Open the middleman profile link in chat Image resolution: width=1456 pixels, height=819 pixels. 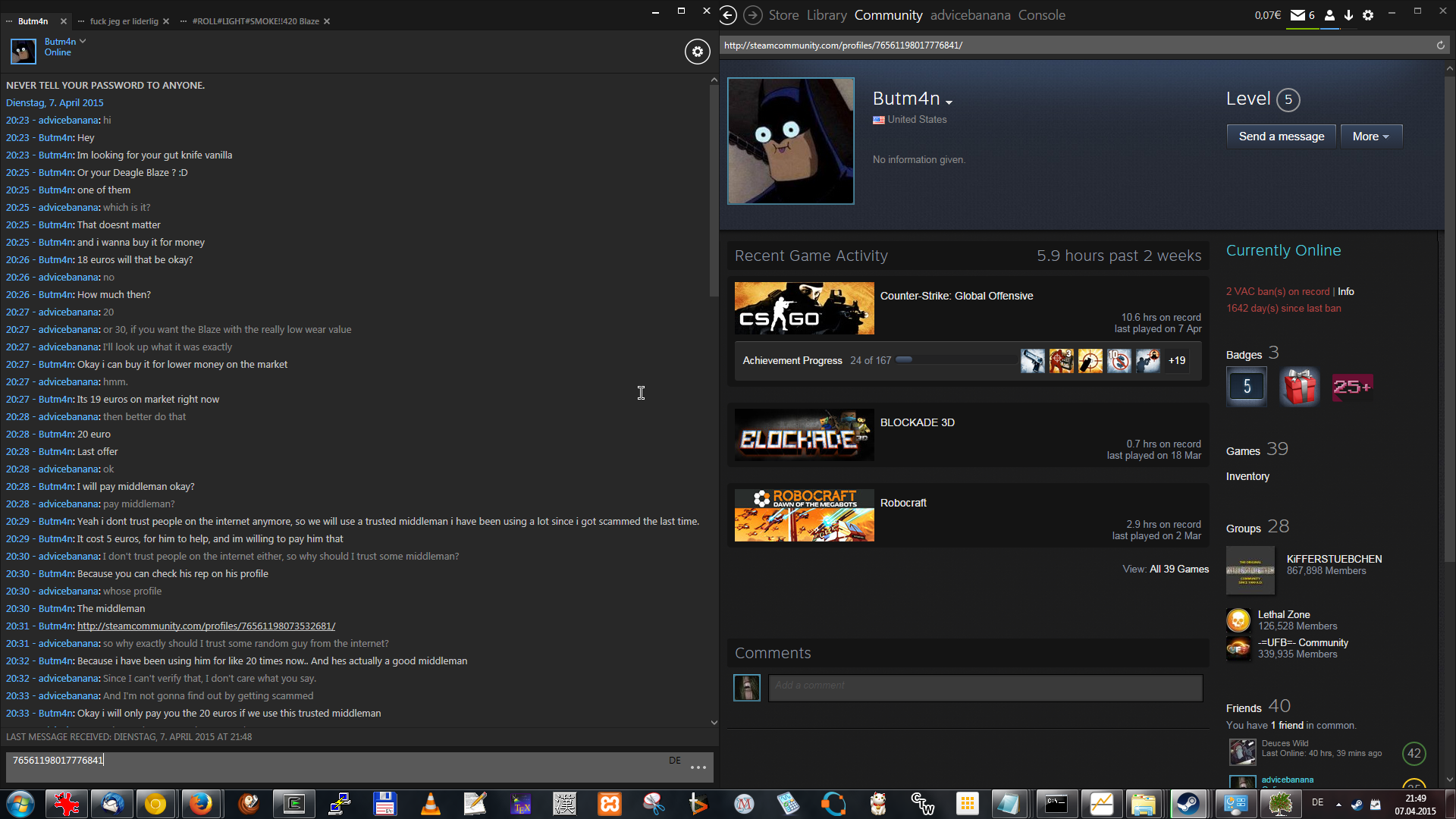206,626
